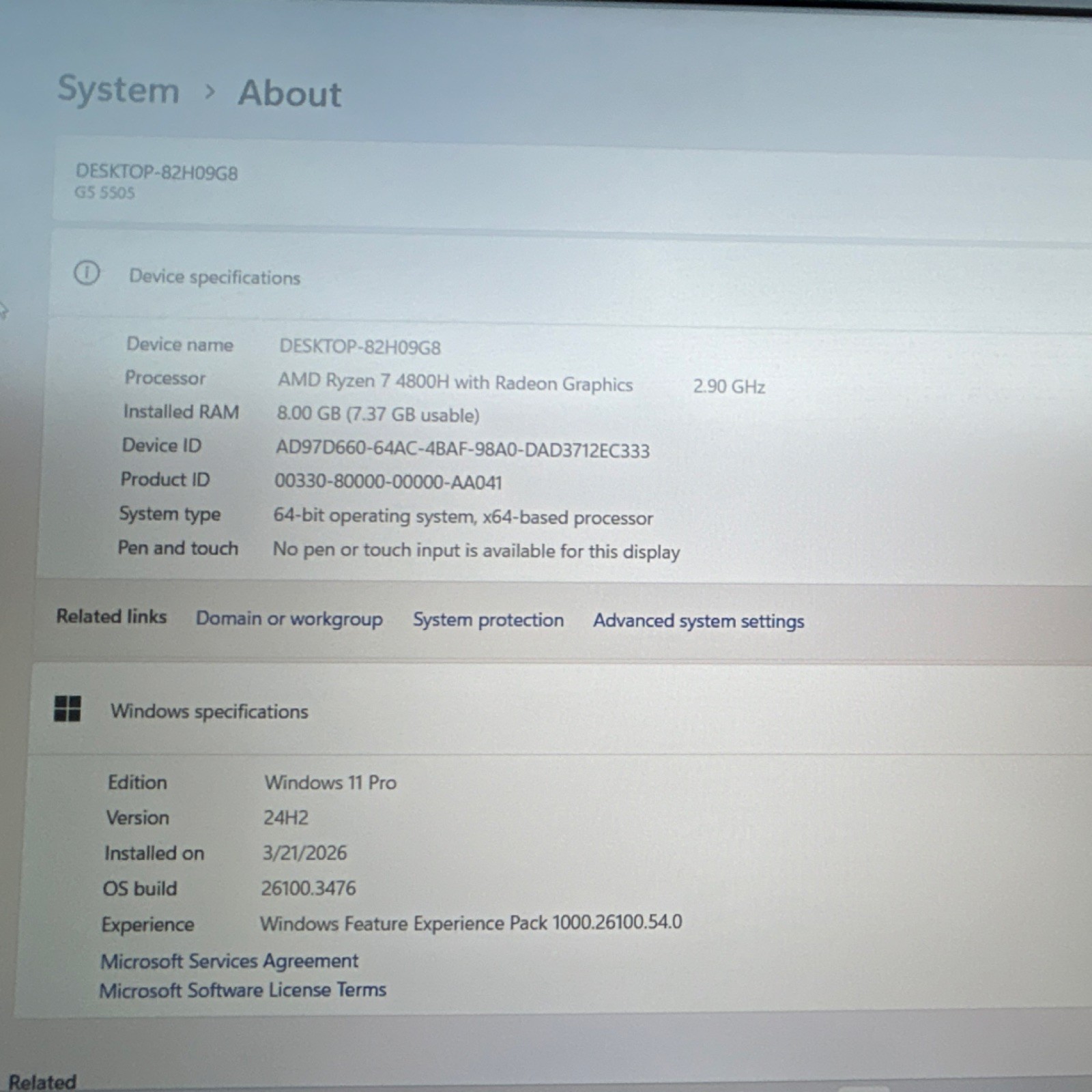Click the Windows logo icon in Windows specifications
Image resolution: width=1092 pixels, height=1092 pixels.
(67, 708)
